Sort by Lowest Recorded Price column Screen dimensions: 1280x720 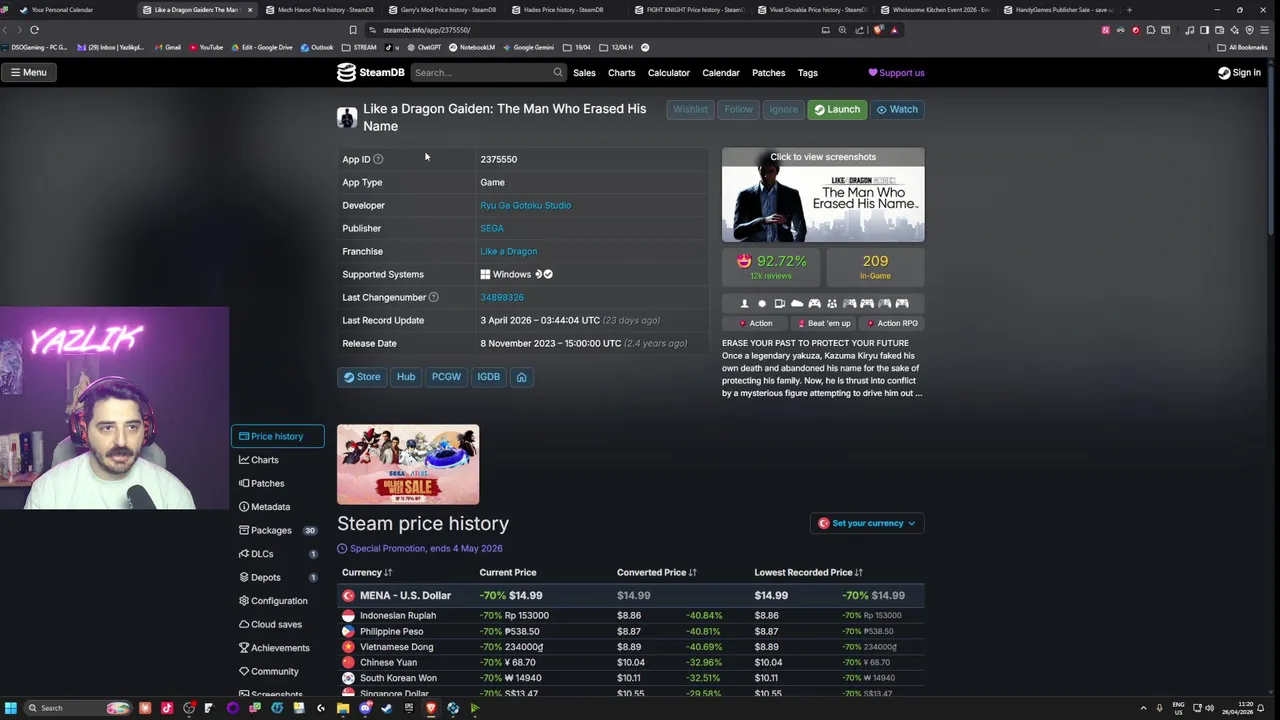point(808,572)
